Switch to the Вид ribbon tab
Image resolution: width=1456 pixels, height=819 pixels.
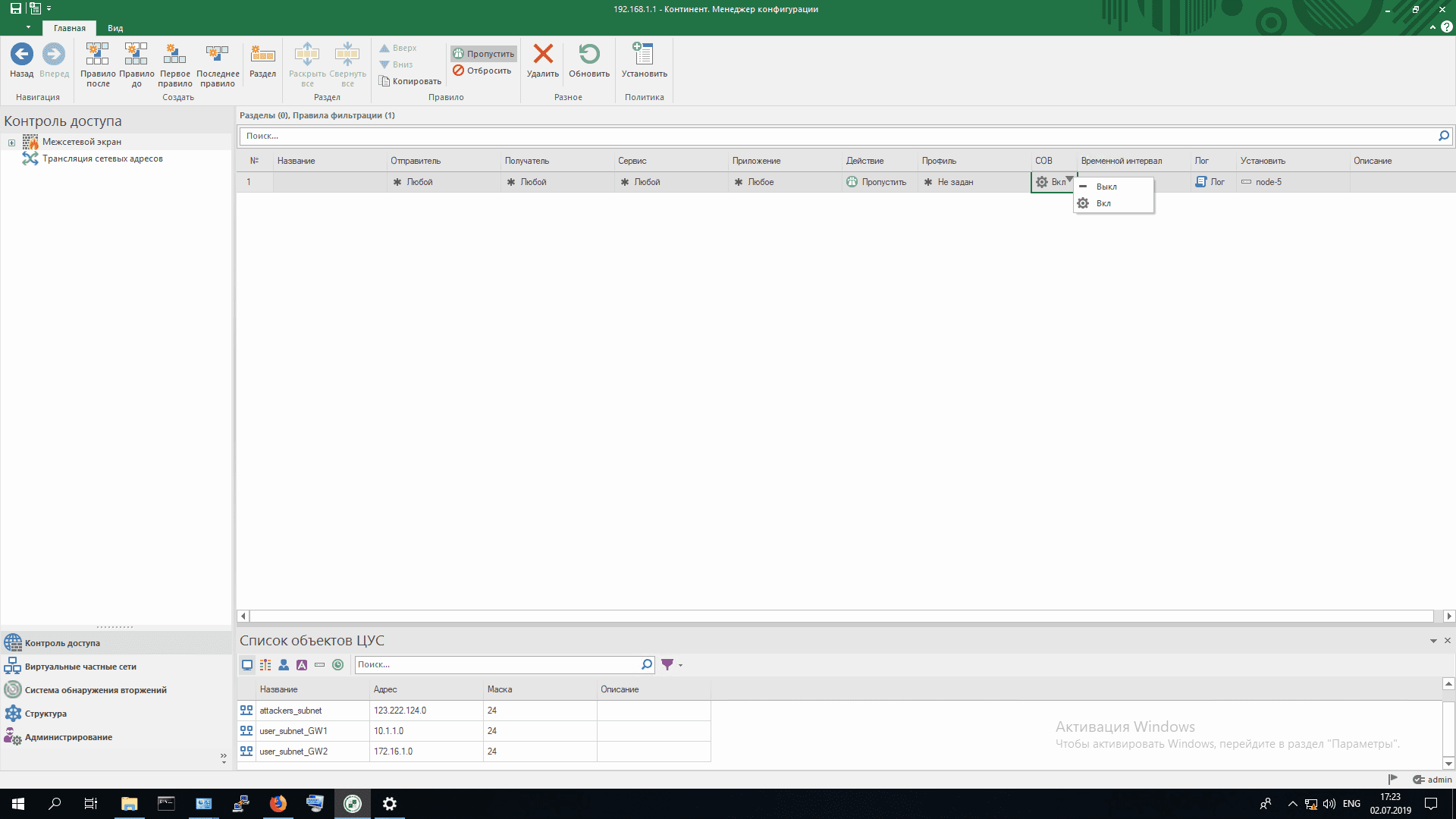click(115, 28)
